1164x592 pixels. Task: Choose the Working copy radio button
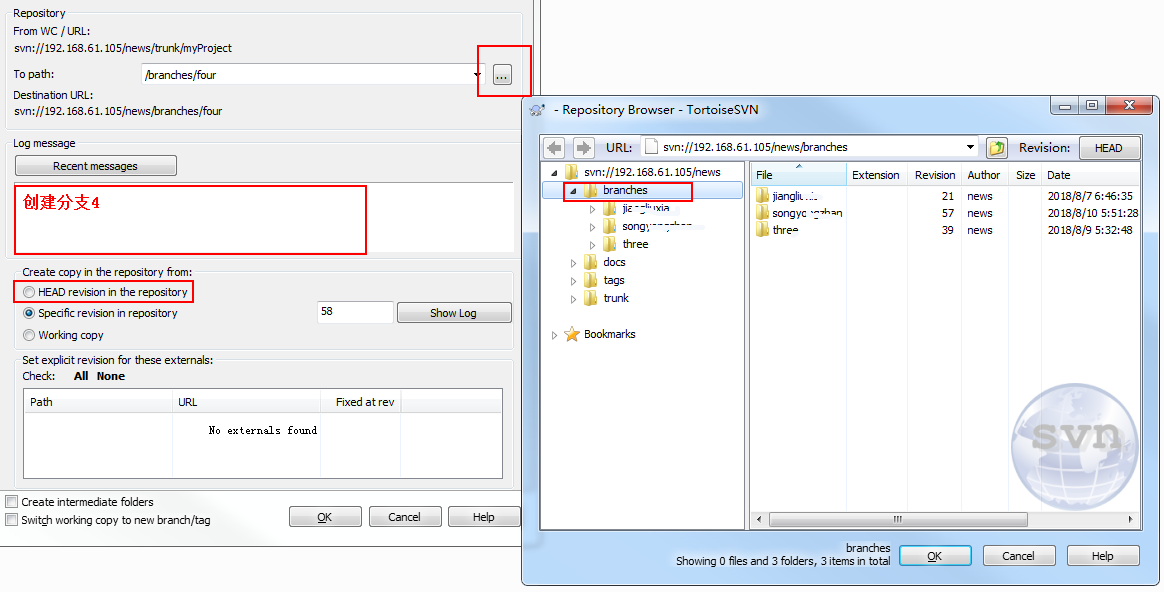[29, 335]
